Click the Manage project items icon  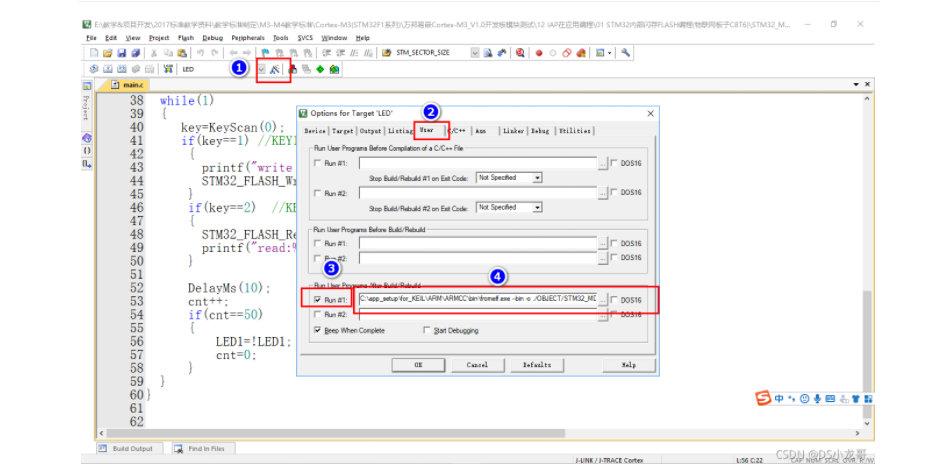tap(292, 69)
